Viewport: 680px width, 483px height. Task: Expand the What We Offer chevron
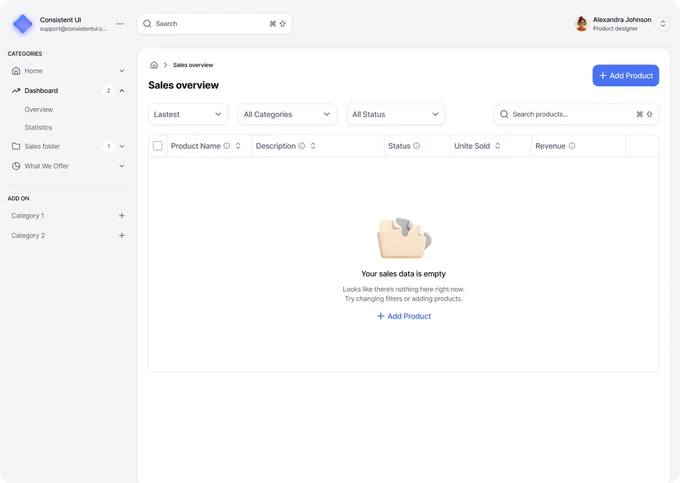click(x=122, y=166)
